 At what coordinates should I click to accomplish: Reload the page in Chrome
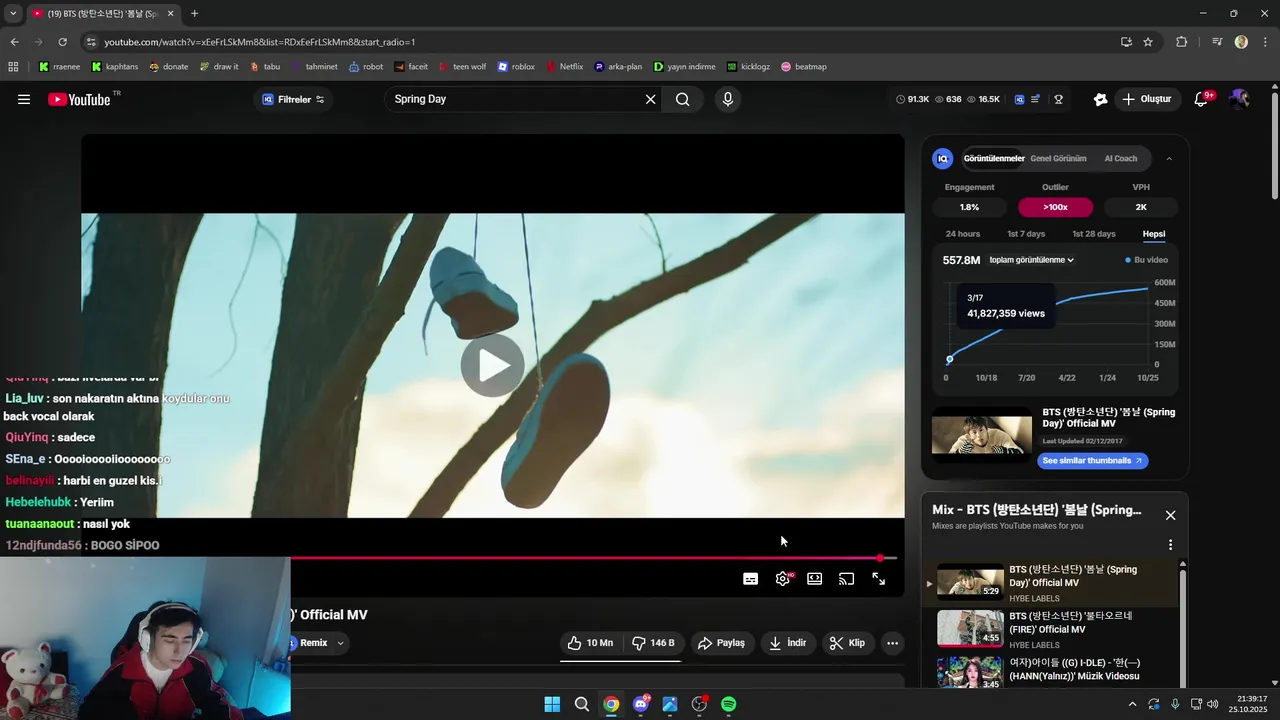62,42
